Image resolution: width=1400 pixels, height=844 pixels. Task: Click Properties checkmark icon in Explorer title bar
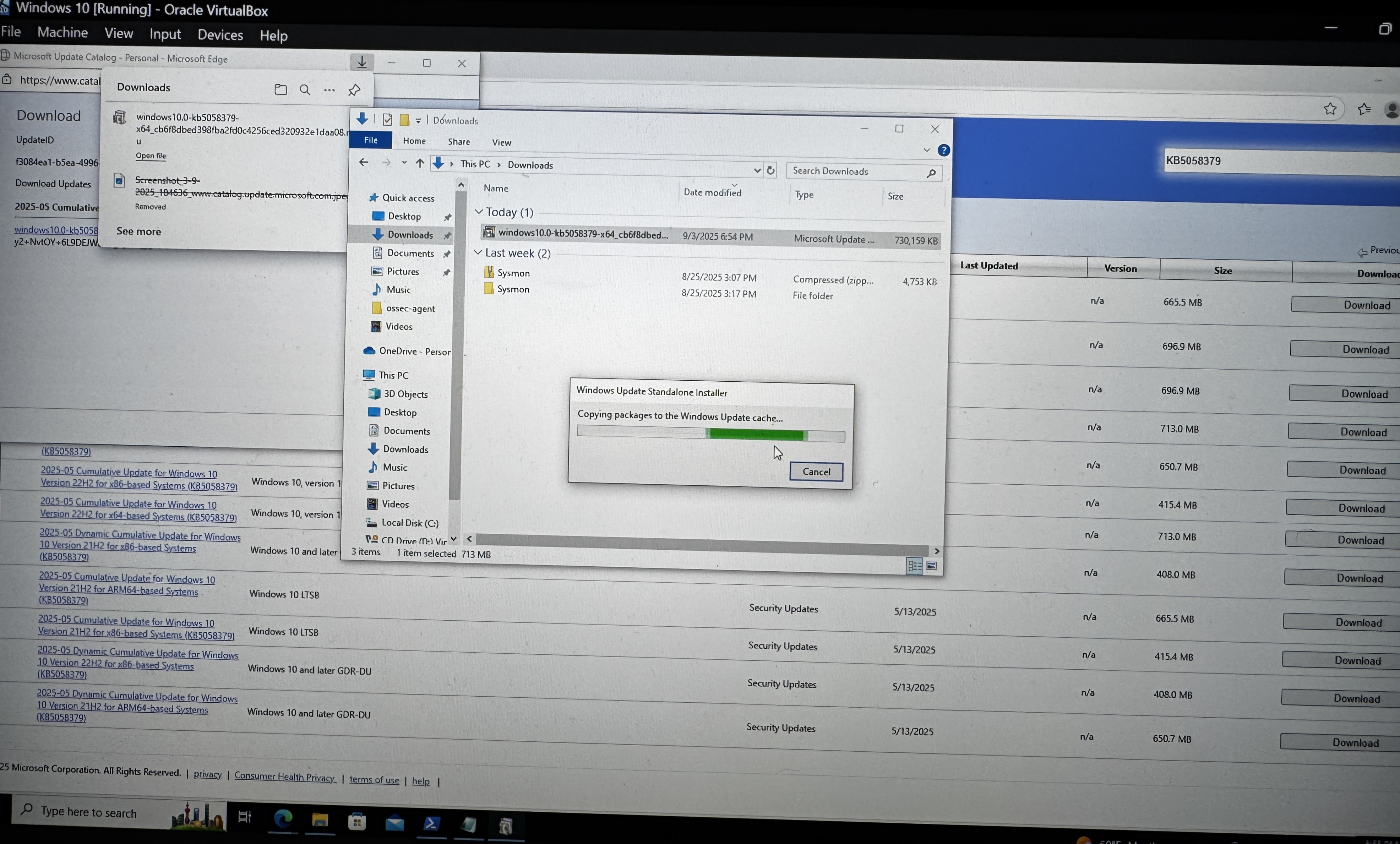point(387,119)
